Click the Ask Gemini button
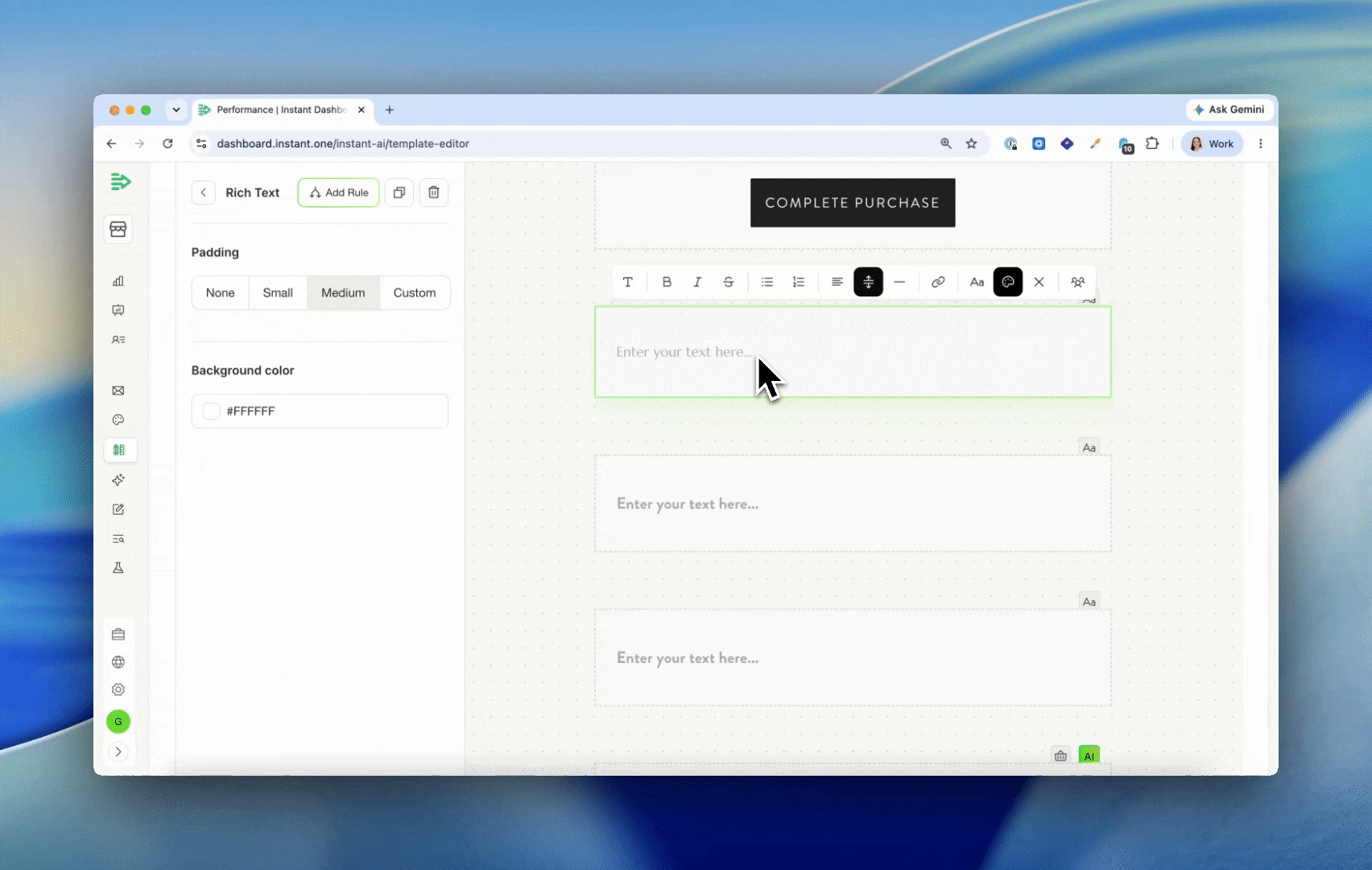The image size is (1372, 870). coord(1229,110)
